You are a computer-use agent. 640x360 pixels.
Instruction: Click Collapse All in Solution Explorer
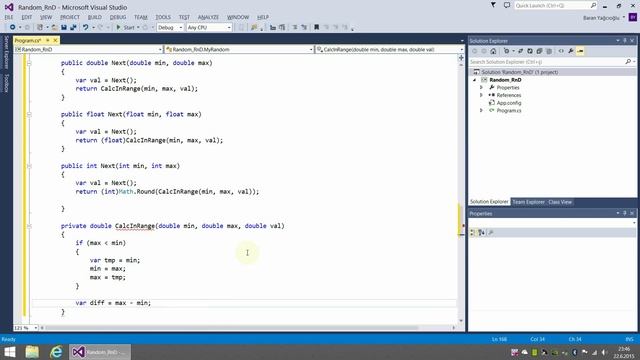pyautogui.click(x=539, y=51)
